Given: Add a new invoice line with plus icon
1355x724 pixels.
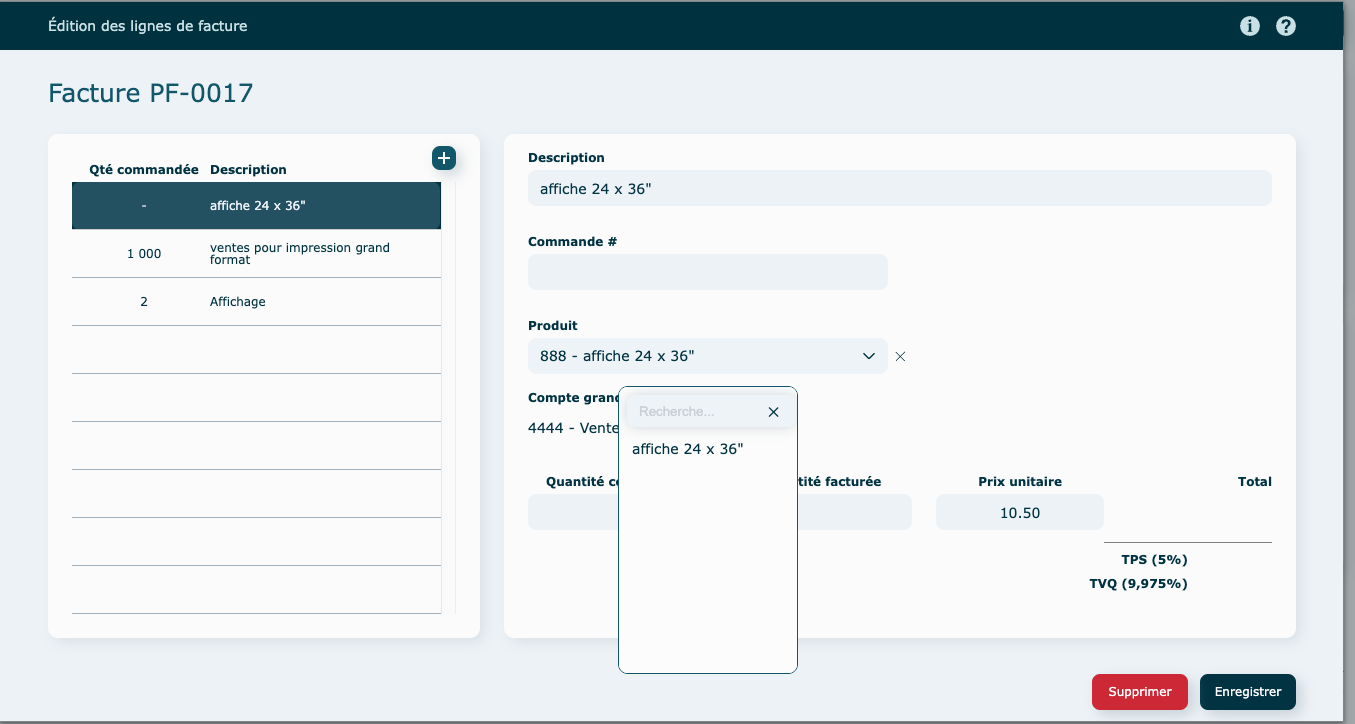Looking at the screenshot, I should pyautogui.click(x=444, y=158).
